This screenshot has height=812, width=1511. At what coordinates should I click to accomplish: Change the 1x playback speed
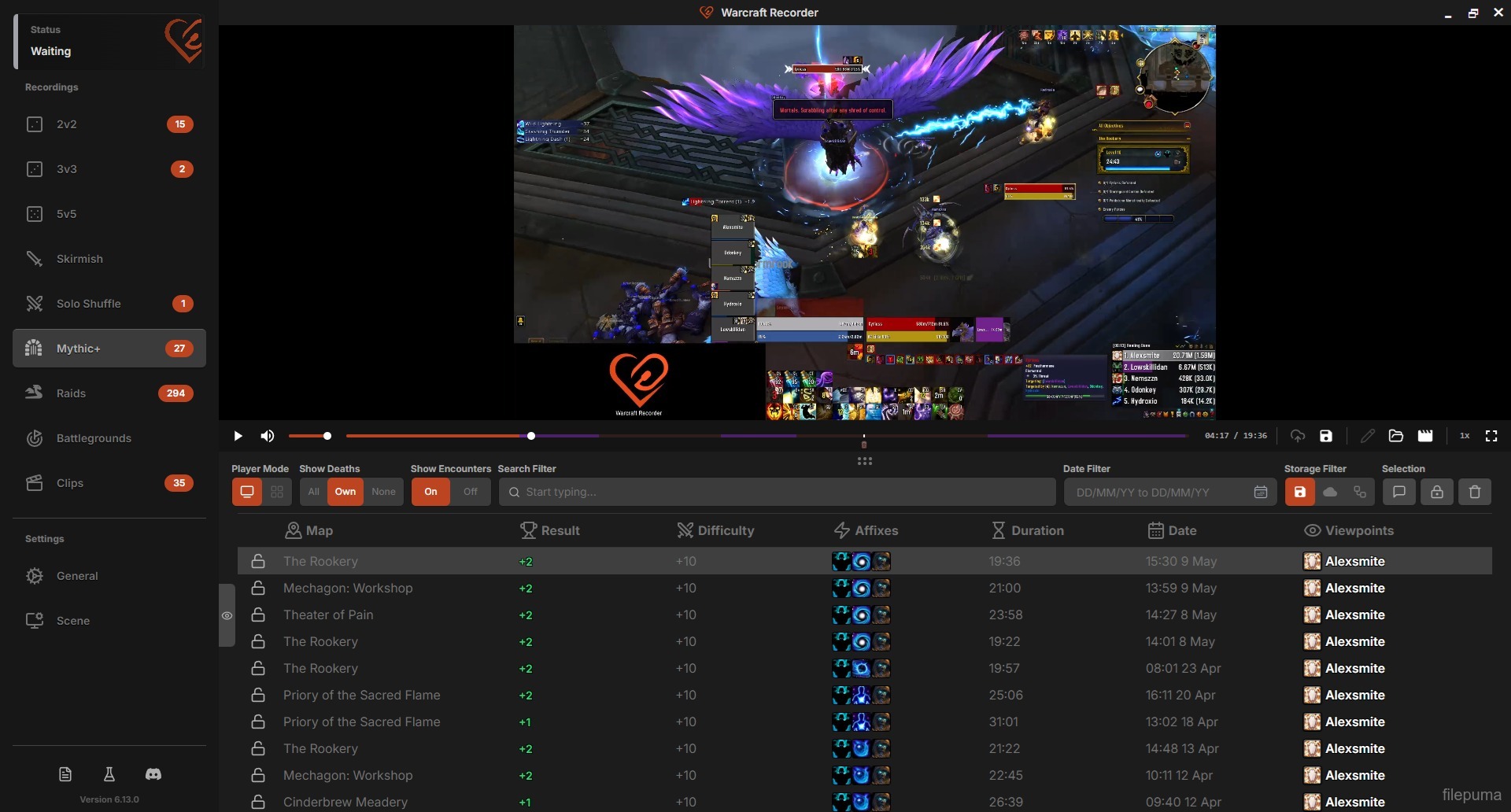tap(1465, 436)
